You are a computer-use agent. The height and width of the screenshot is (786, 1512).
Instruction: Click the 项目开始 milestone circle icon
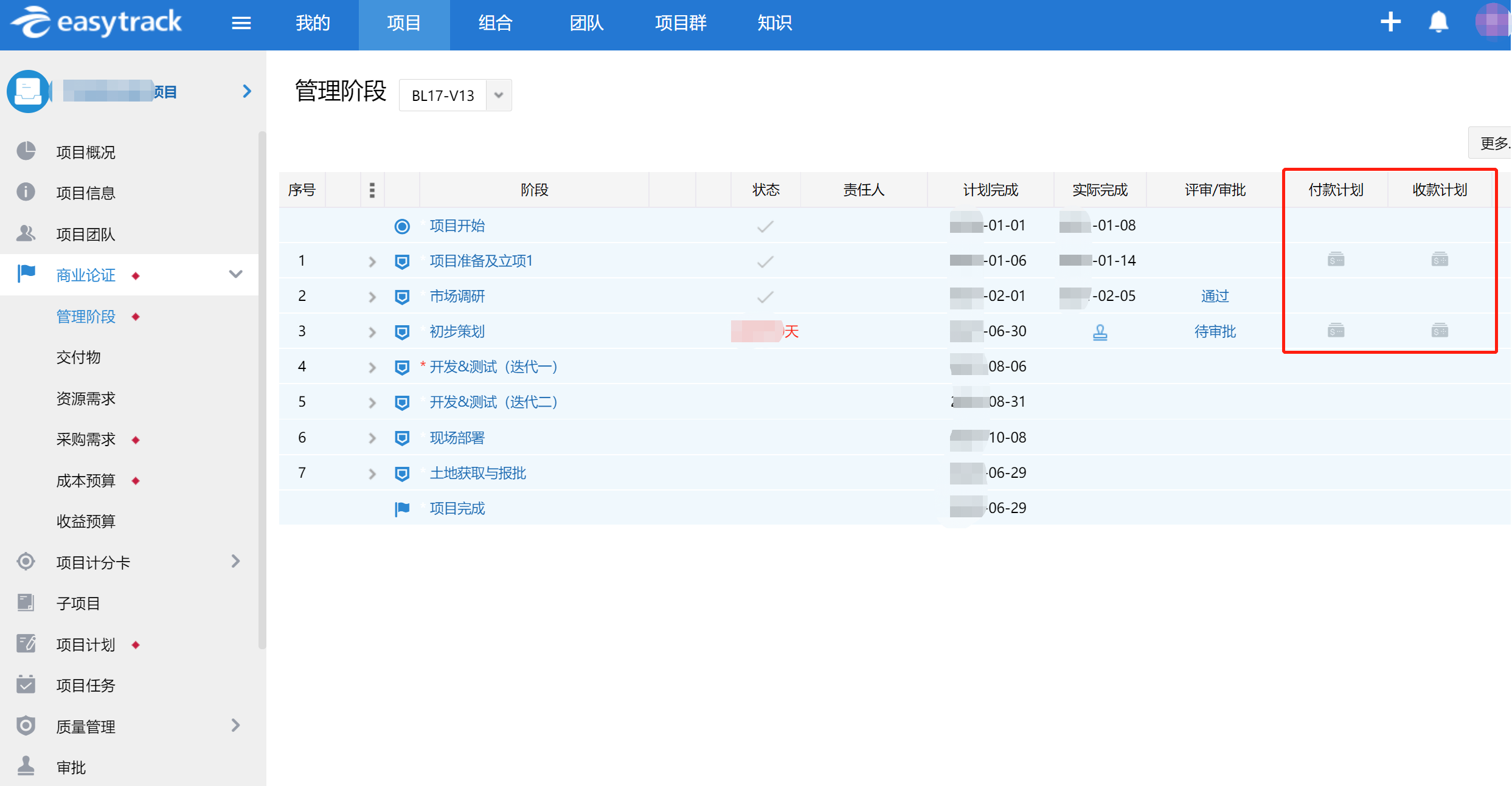click(402, 226)
